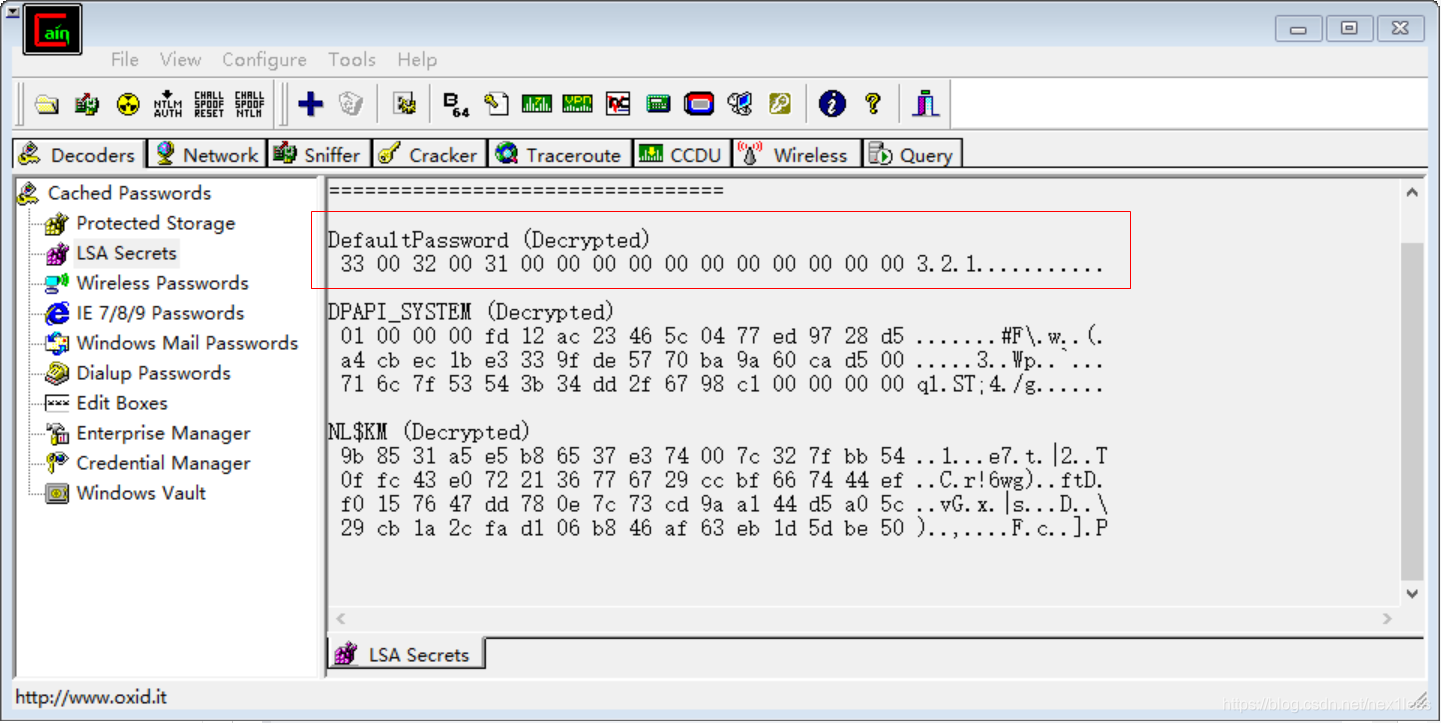Select Windows Mail Passwords tree item
Image resolution: width=1441 pixels, height=723 pixels.
[x=187, y=343]
